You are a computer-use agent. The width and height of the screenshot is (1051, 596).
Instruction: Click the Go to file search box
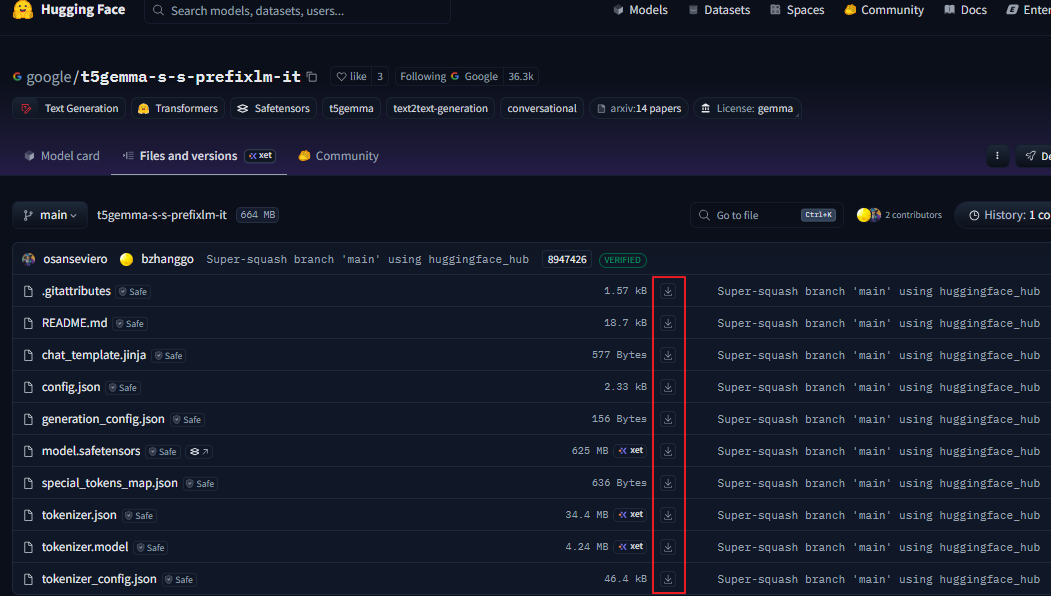pyautogui.click(x=766, y=215)
